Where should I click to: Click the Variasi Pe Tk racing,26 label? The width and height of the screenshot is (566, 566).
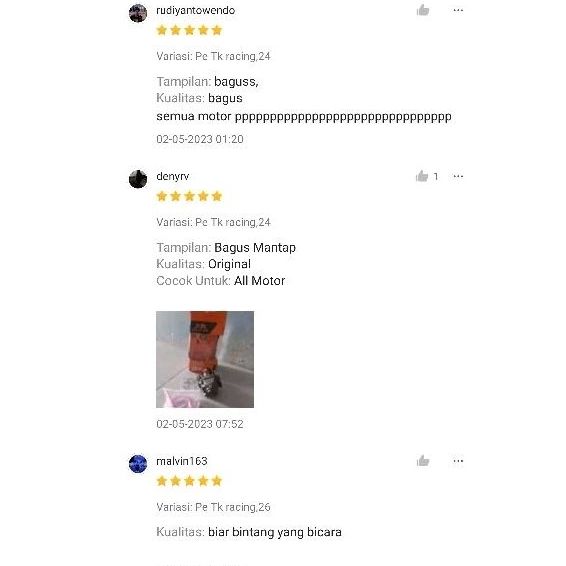coord(213,507)
